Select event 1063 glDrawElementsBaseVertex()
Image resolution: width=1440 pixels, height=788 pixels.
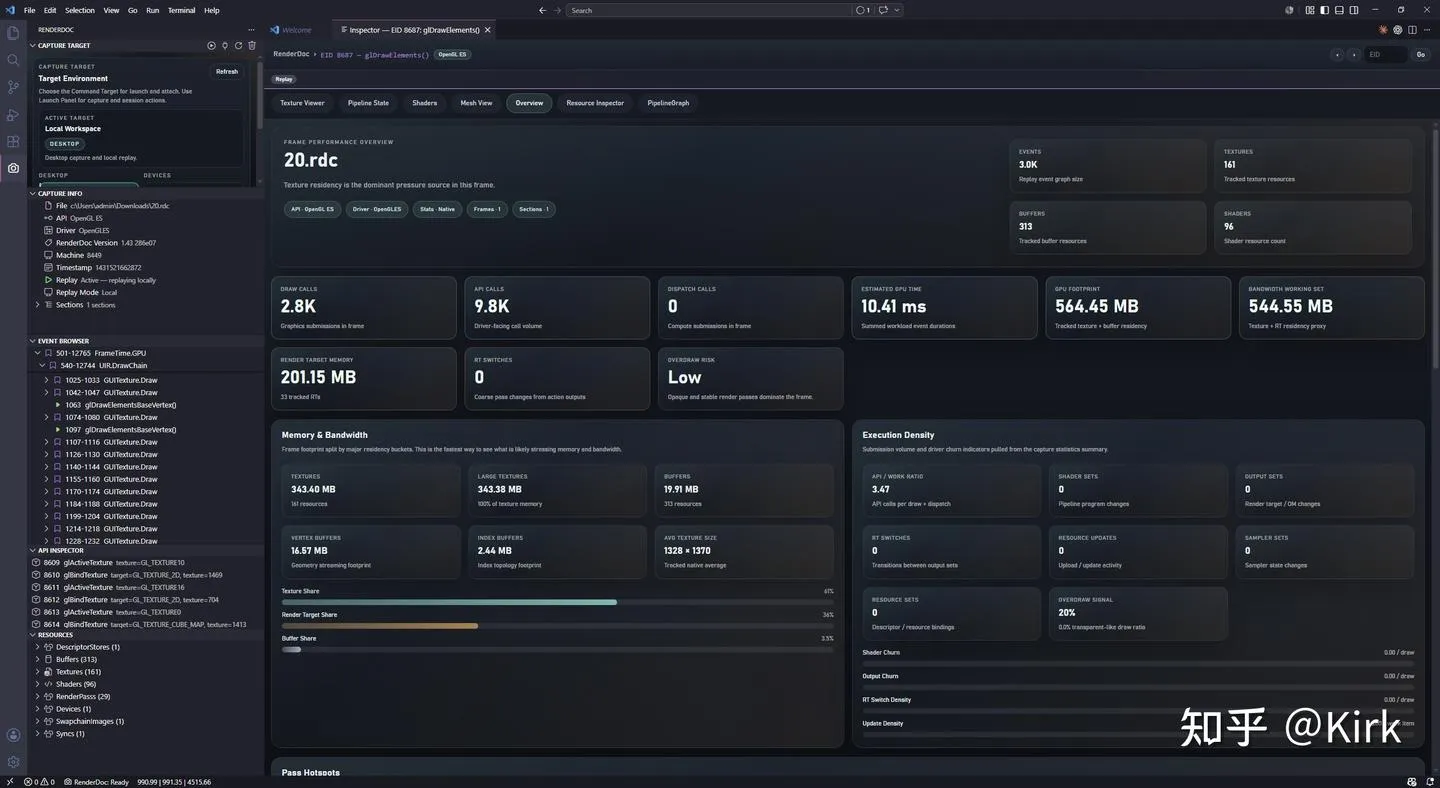point(146,405)
